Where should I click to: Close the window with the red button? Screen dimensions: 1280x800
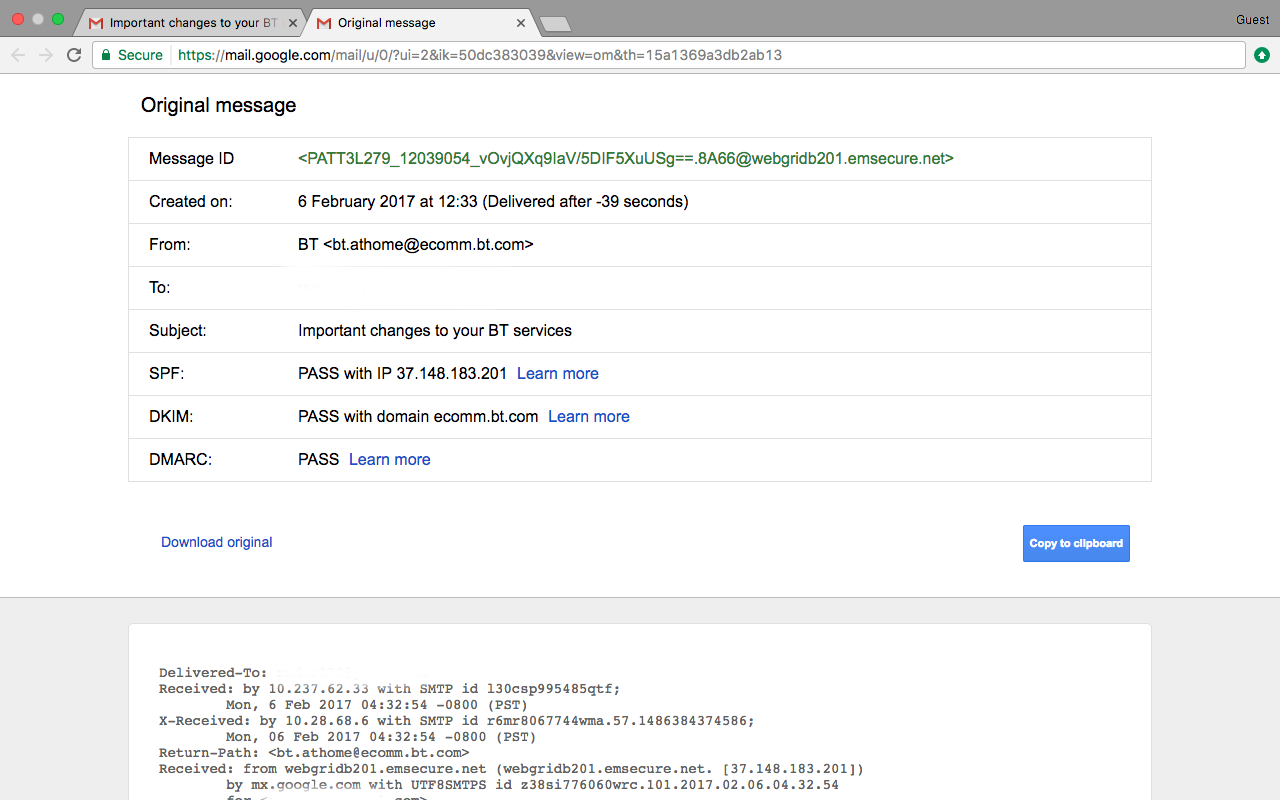(x=18, y=19)
